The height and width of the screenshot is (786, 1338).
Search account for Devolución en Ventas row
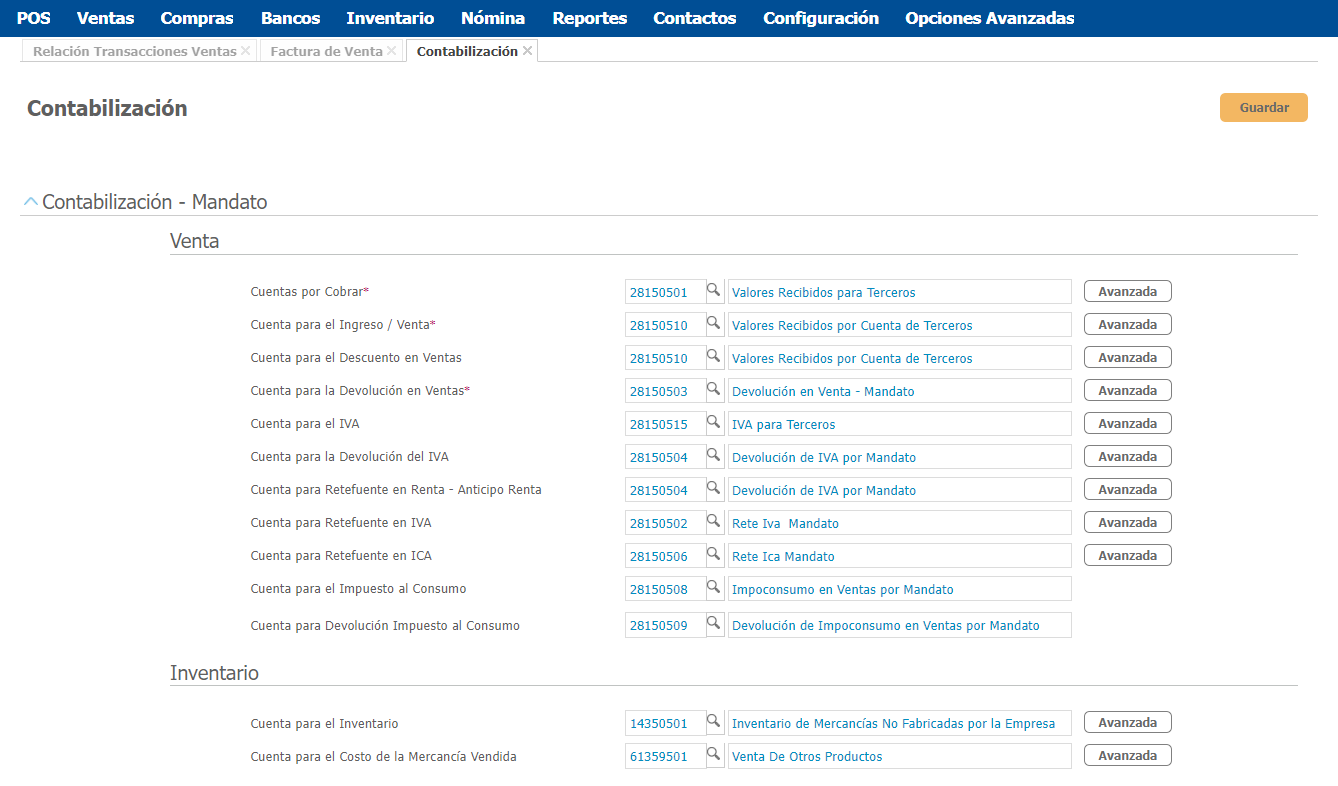tap(714, 390)
